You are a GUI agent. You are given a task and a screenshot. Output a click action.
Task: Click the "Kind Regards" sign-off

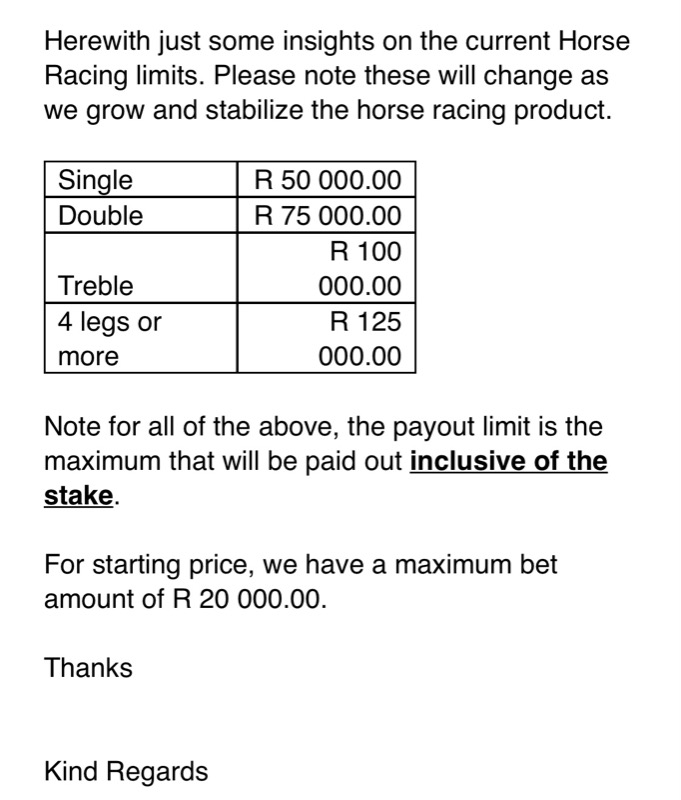tap(126, 771)
